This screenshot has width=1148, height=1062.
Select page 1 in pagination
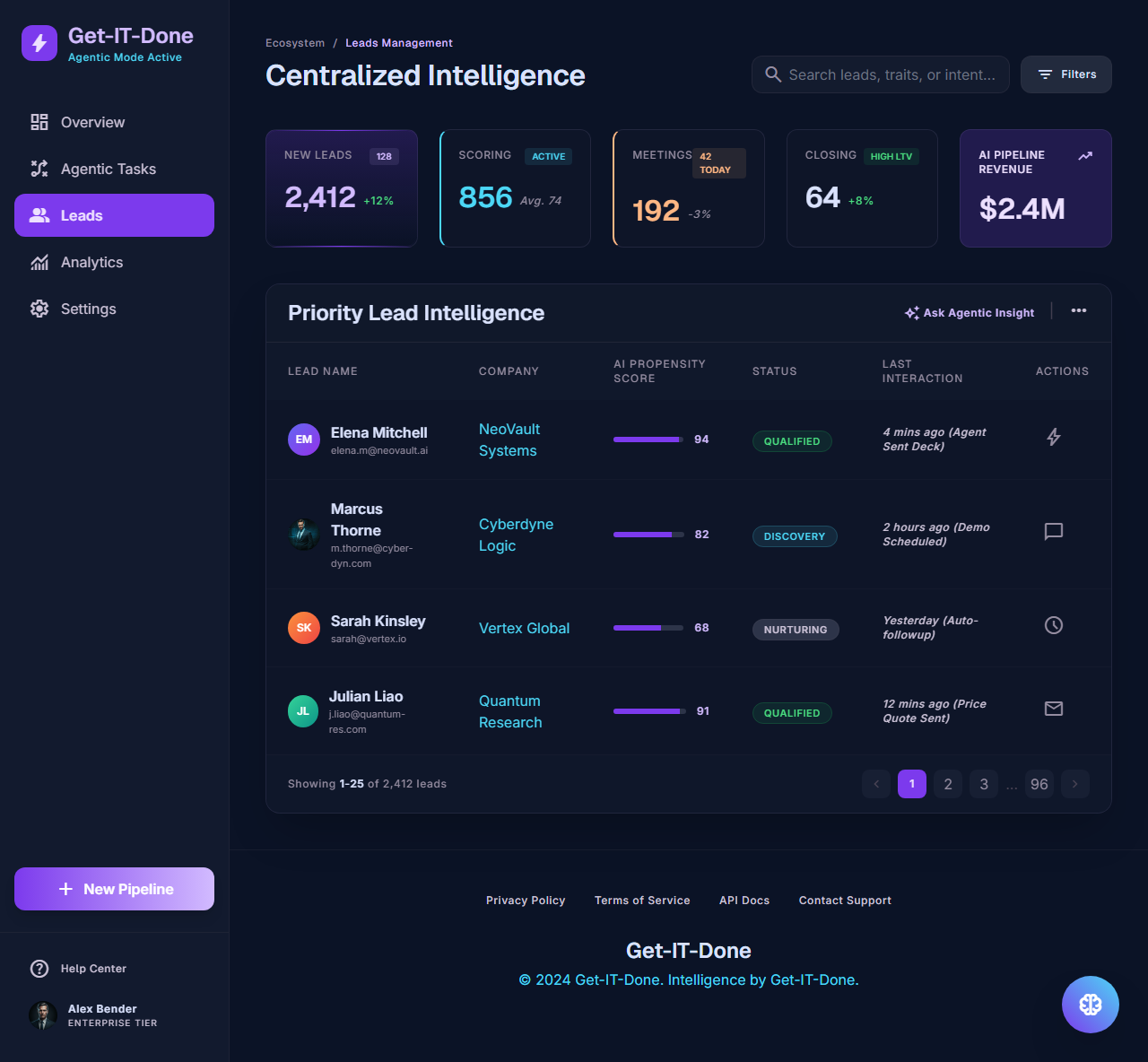pos(912,784)
